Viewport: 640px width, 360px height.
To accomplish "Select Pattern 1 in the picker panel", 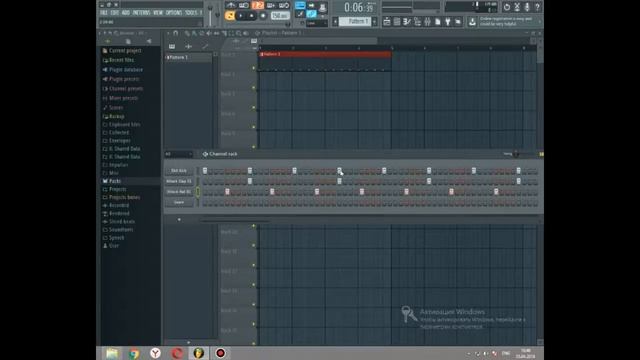I will 189,58.
